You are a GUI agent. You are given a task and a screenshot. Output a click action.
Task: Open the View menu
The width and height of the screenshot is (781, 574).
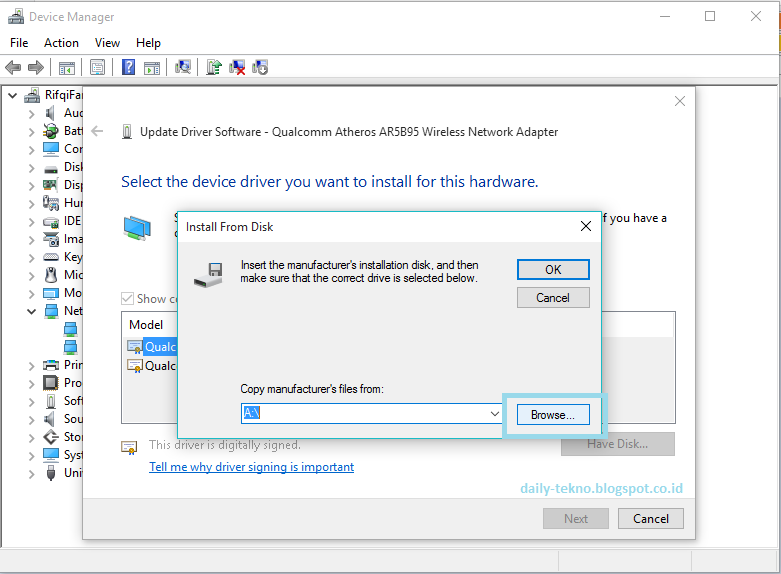[107, 43]
